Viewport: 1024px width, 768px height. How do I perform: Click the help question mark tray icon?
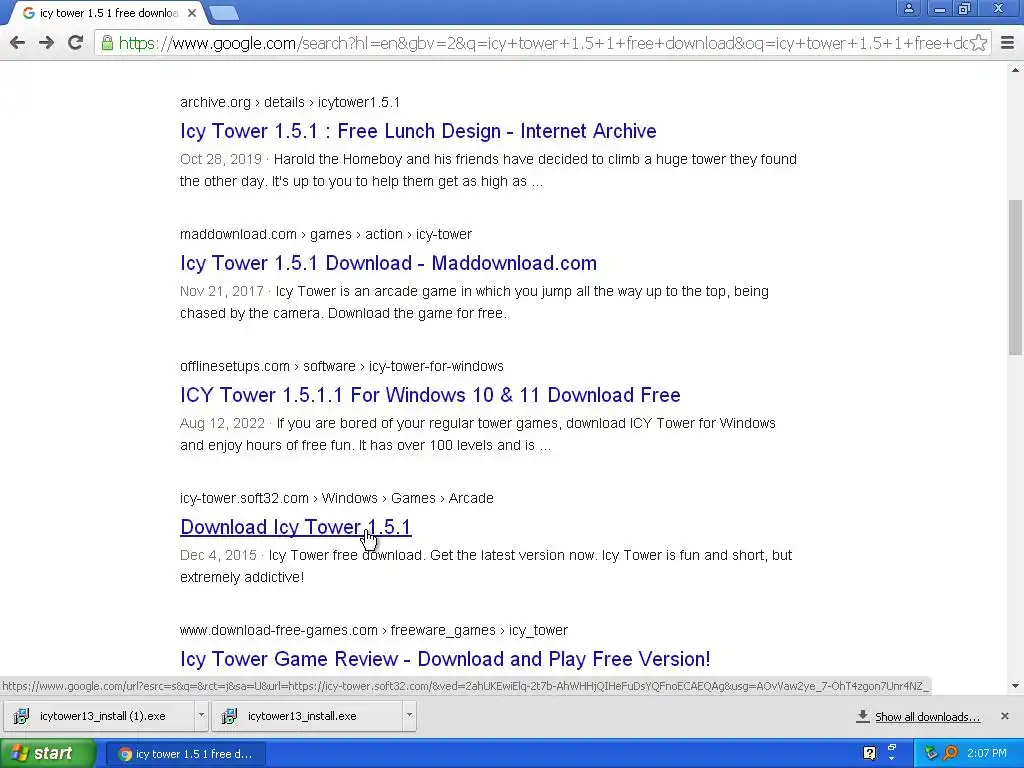pyautogui.click(x=869, y=754)
